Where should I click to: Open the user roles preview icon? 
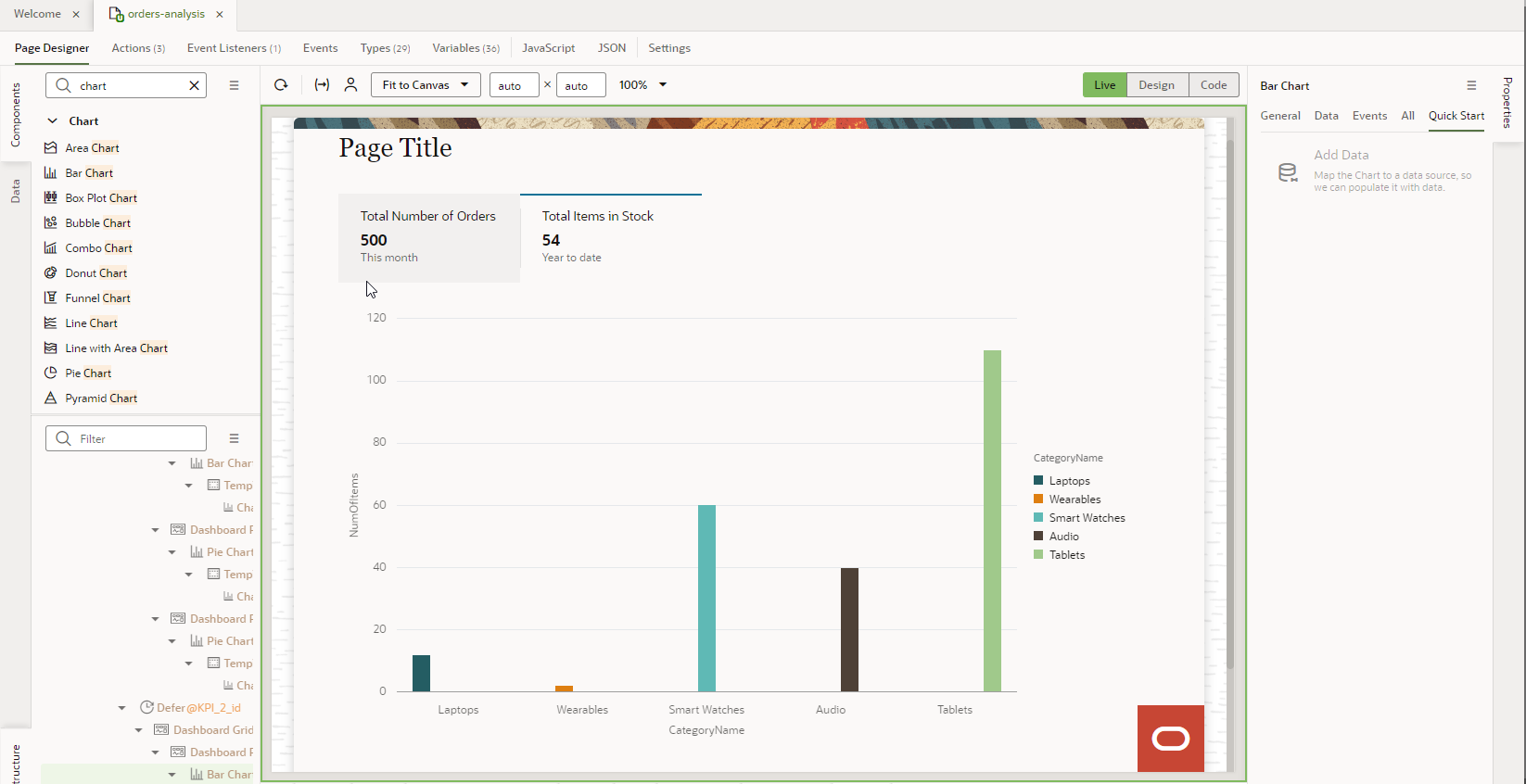(x=350, y=84)
